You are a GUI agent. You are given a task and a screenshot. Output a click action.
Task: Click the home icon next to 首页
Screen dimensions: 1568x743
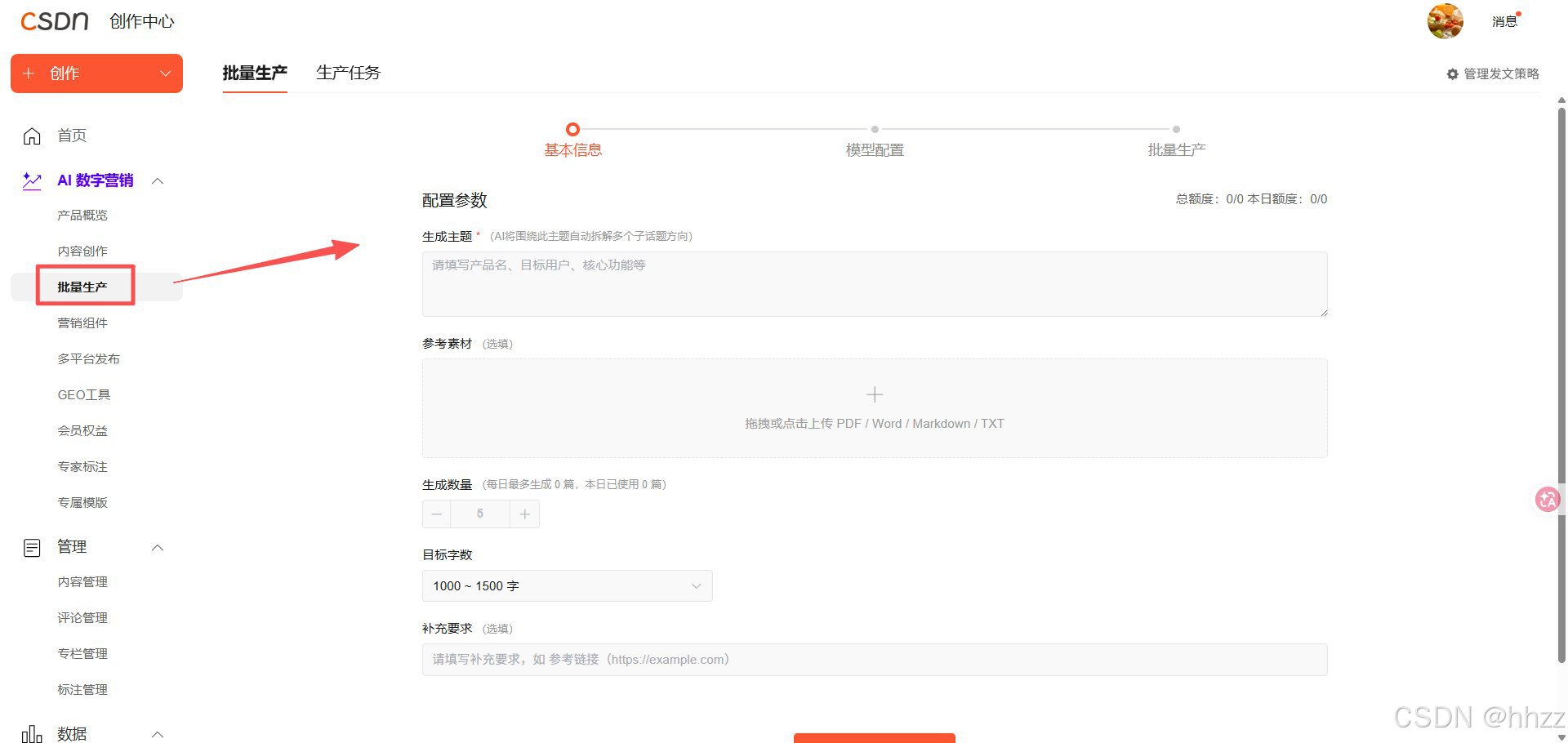(32, 136)
